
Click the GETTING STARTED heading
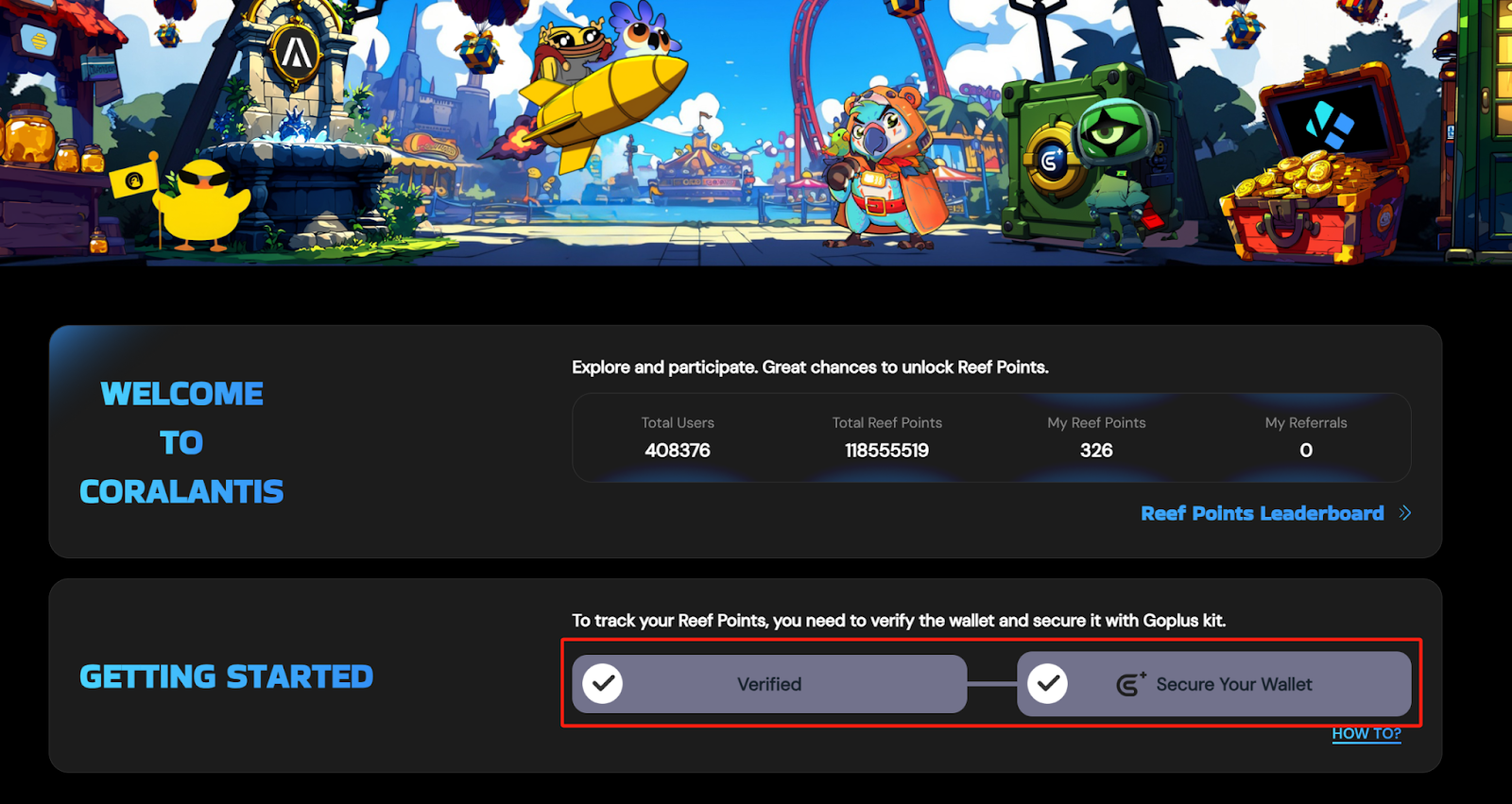[x=227, y=676]
